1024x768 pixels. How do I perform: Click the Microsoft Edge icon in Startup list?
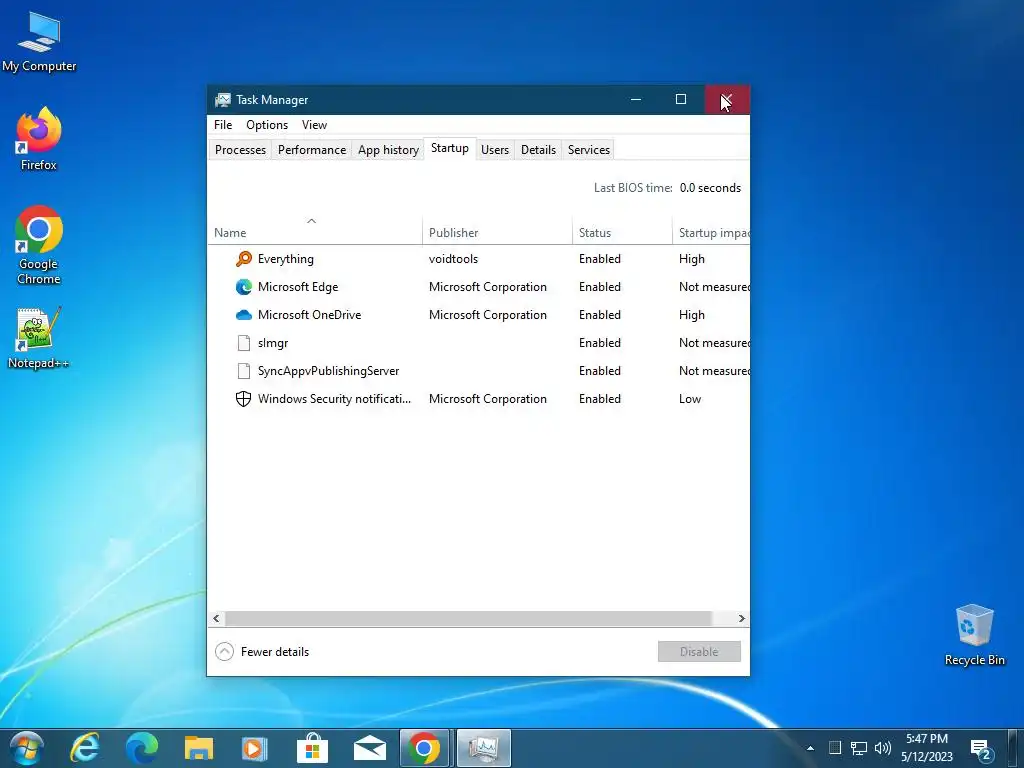pos(244,287)
